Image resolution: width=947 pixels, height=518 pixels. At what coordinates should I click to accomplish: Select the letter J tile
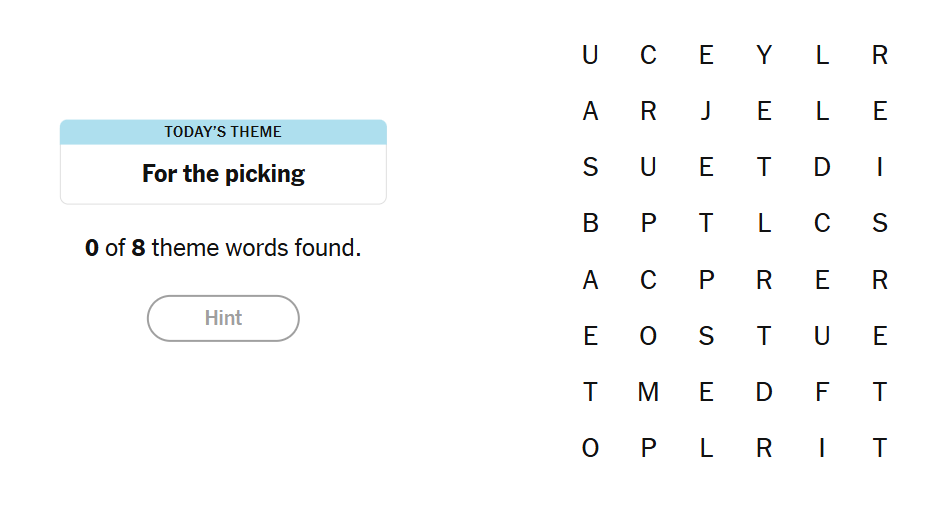(706, 112)
